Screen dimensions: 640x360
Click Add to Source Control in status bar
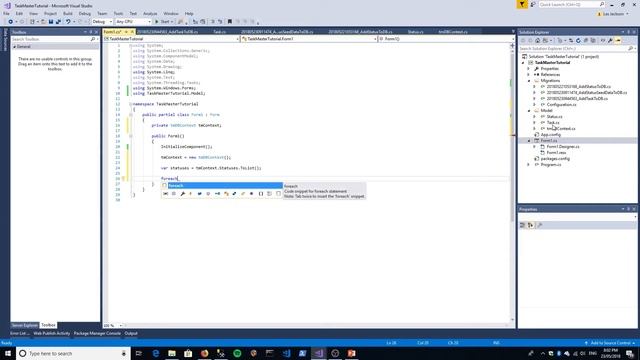[x=610, y=343]
